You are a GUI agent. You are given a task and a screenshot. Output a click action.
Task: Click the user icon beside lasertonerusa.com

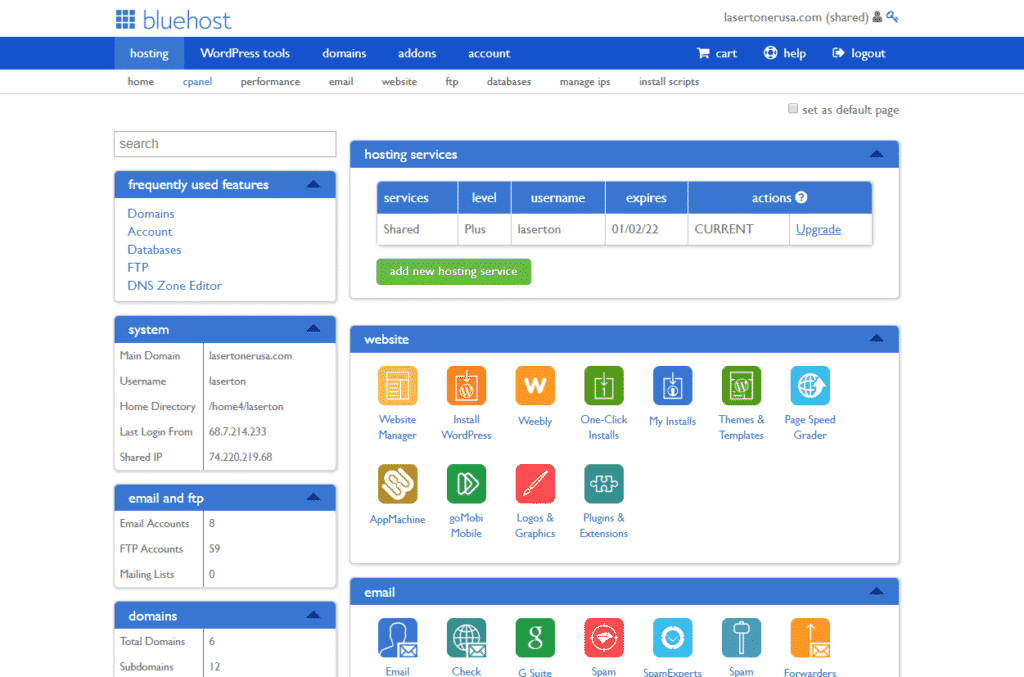pyautogui.click(x=877, y=17)
